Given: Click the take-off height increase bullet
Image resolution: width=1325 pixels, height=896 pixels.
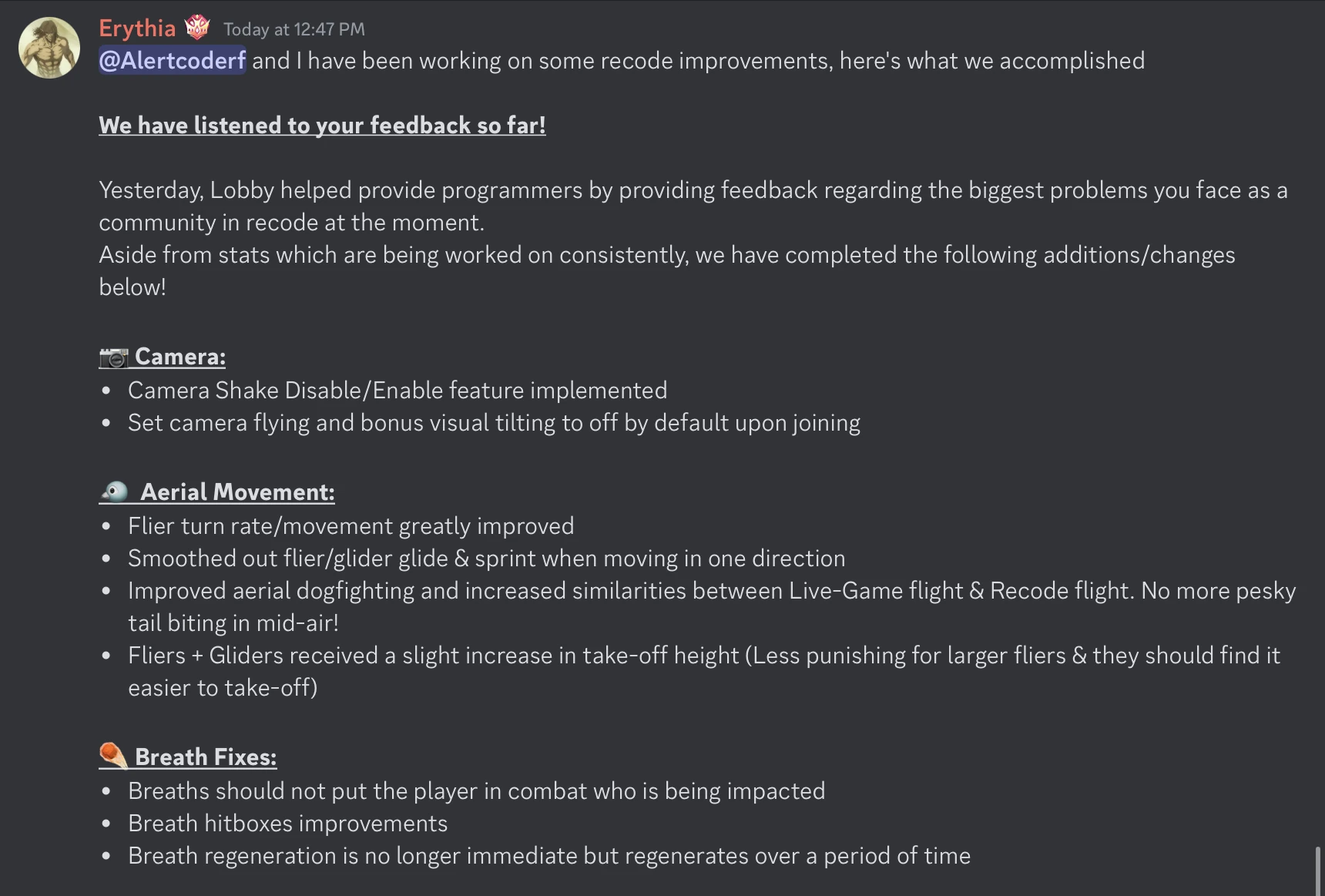Looking at the screenshot, I should click(x=703, y=655).
